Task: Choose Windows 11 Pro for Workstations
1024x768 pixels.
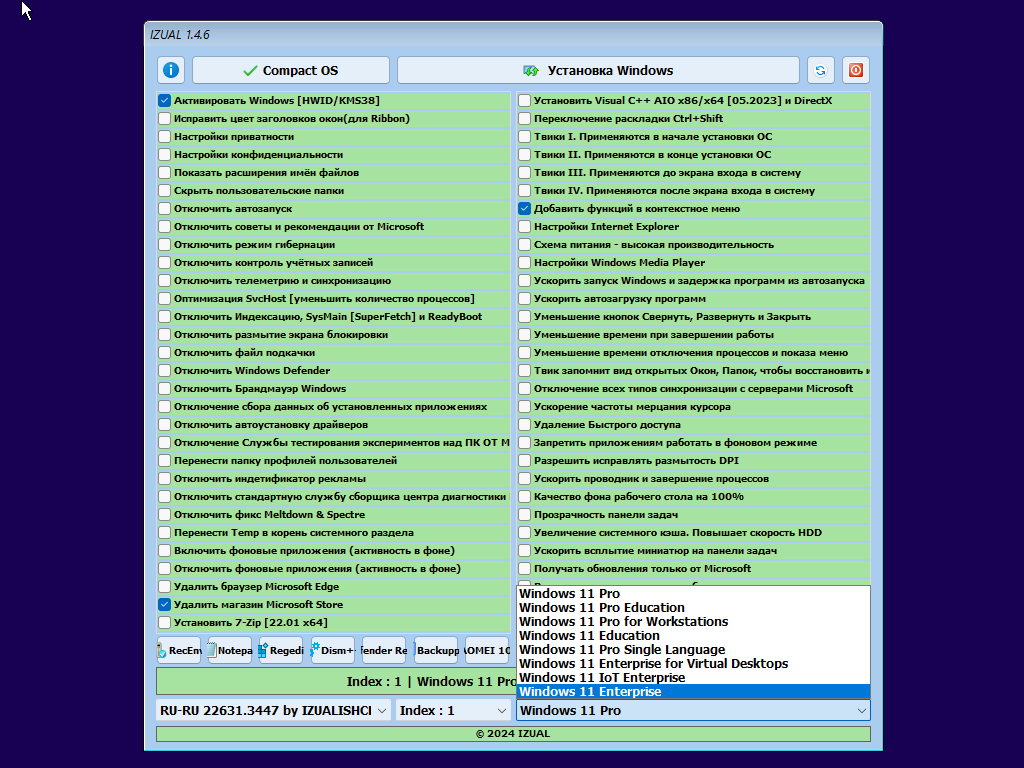Action: tap(692, 622)
